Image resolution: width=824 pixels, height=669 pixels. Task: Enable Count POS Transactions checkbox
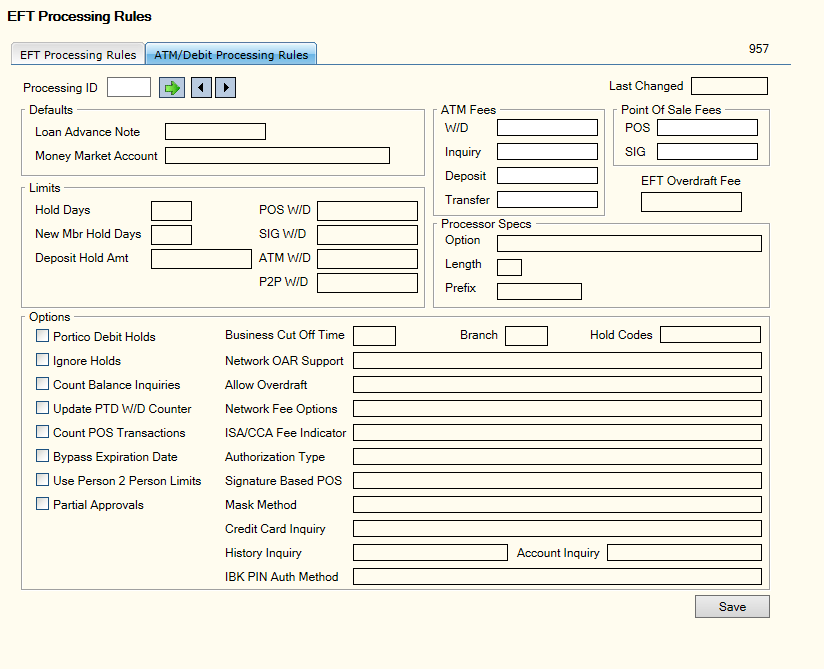point(43,432)
